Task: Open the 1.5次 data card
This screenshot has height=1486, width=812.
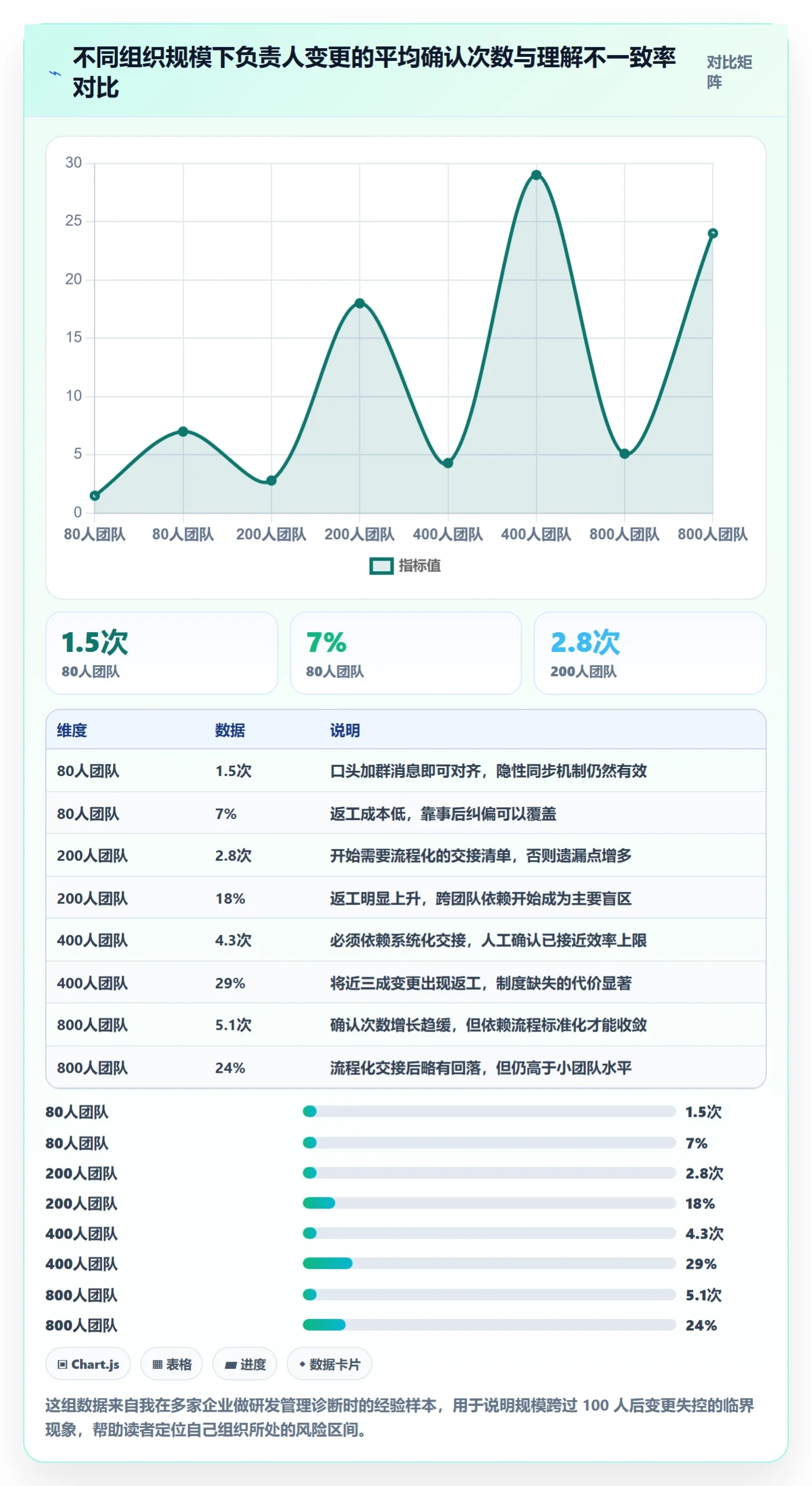Action: pos(162,653)
